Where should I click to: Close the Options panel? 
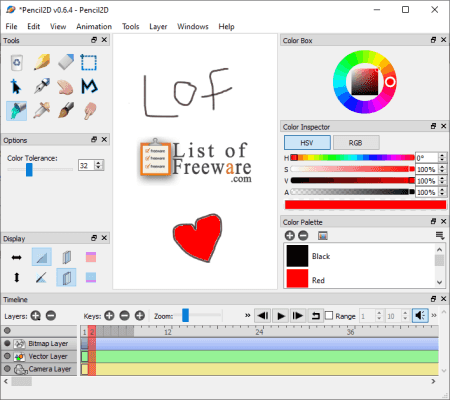point(104,139)
